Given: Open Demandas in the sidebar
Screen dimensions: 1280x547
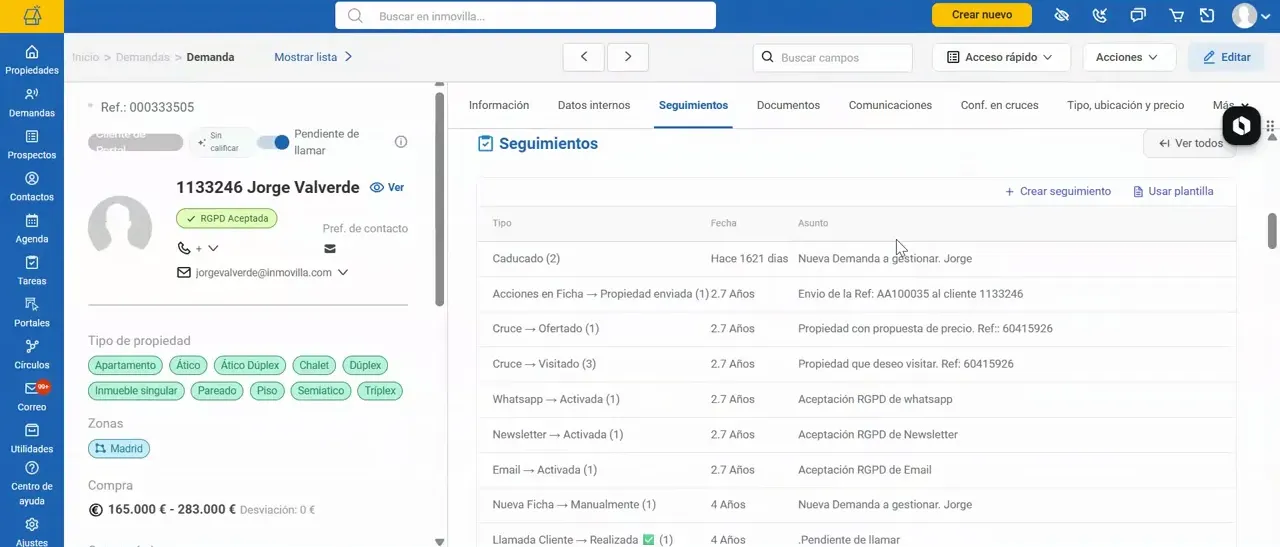Looking at the screenshot, I should click(32, 102).
